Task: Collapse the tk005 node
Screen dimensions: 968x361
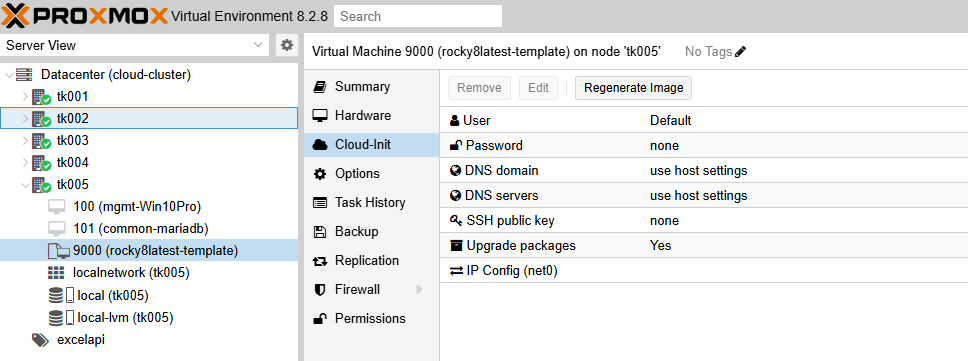Action: (x=25, y=185)
